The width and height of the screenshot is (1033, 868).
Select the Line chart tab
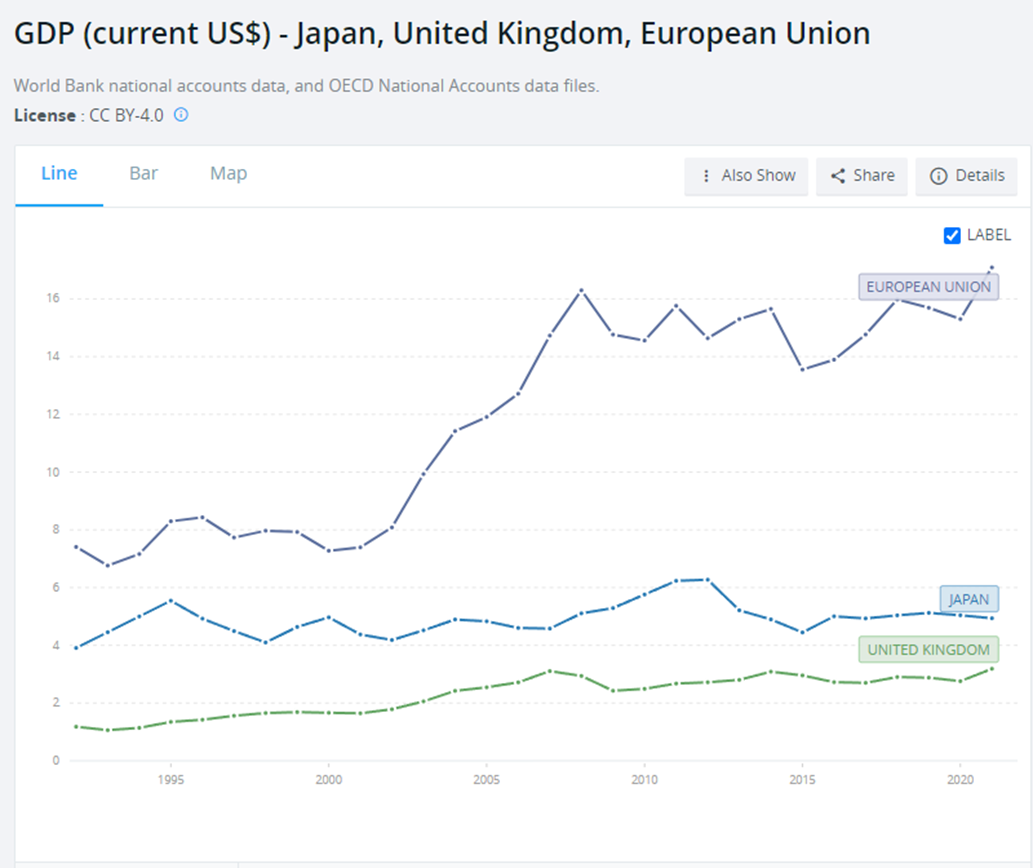pos(59,173)
